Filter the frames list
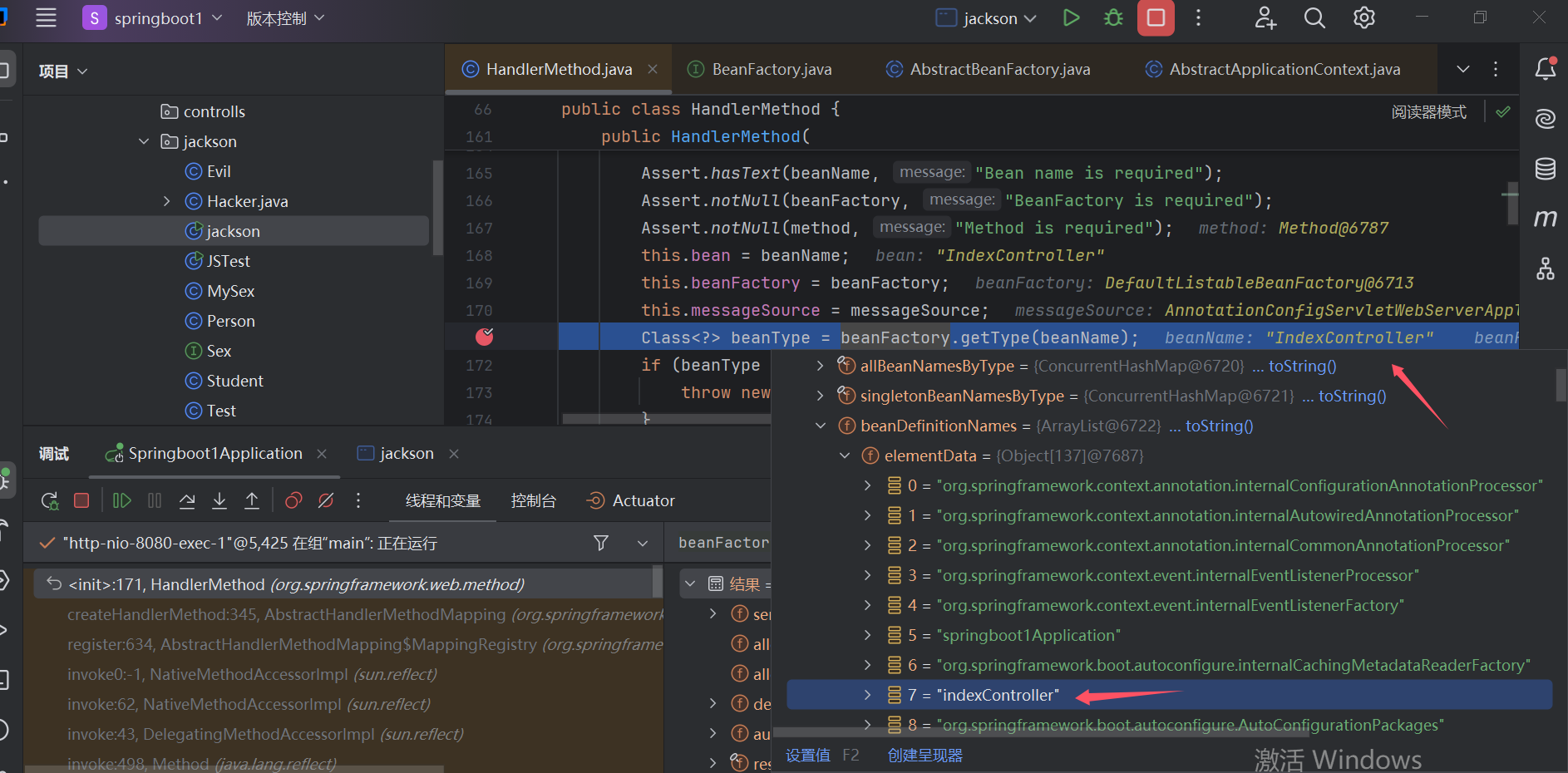Screen dimensions: 1568x773 pos(601,543)
